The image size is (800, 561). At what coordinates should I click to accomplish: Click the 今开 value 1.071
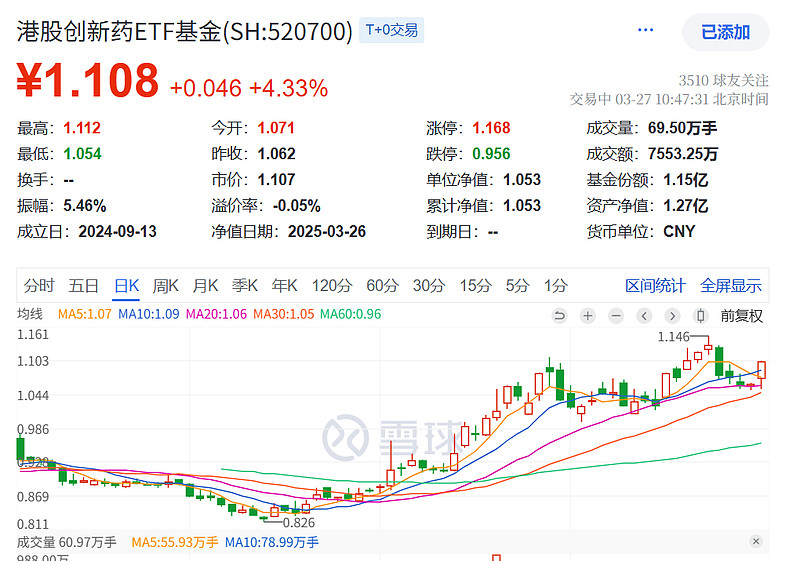click(276, 128)
